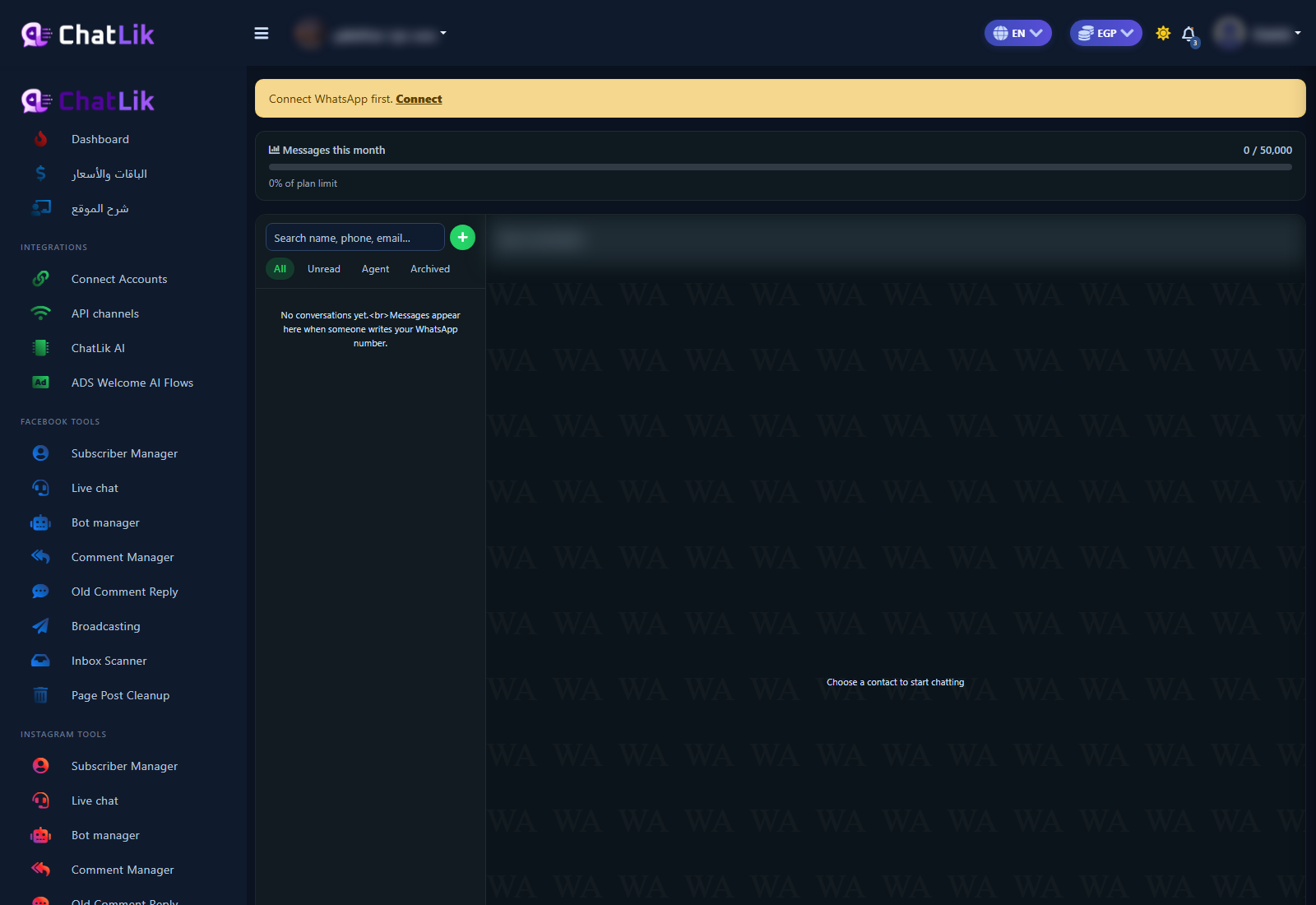Click the ChatLik logo in the sidebar
This screenshot has width=1316, height=905.
pyautogui.click(x=88, y=101)
